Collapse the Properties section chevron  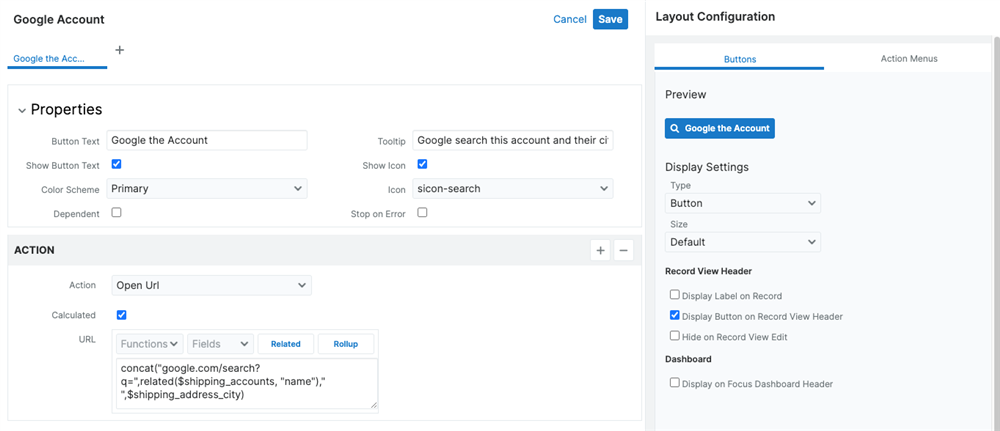(22, 110)
